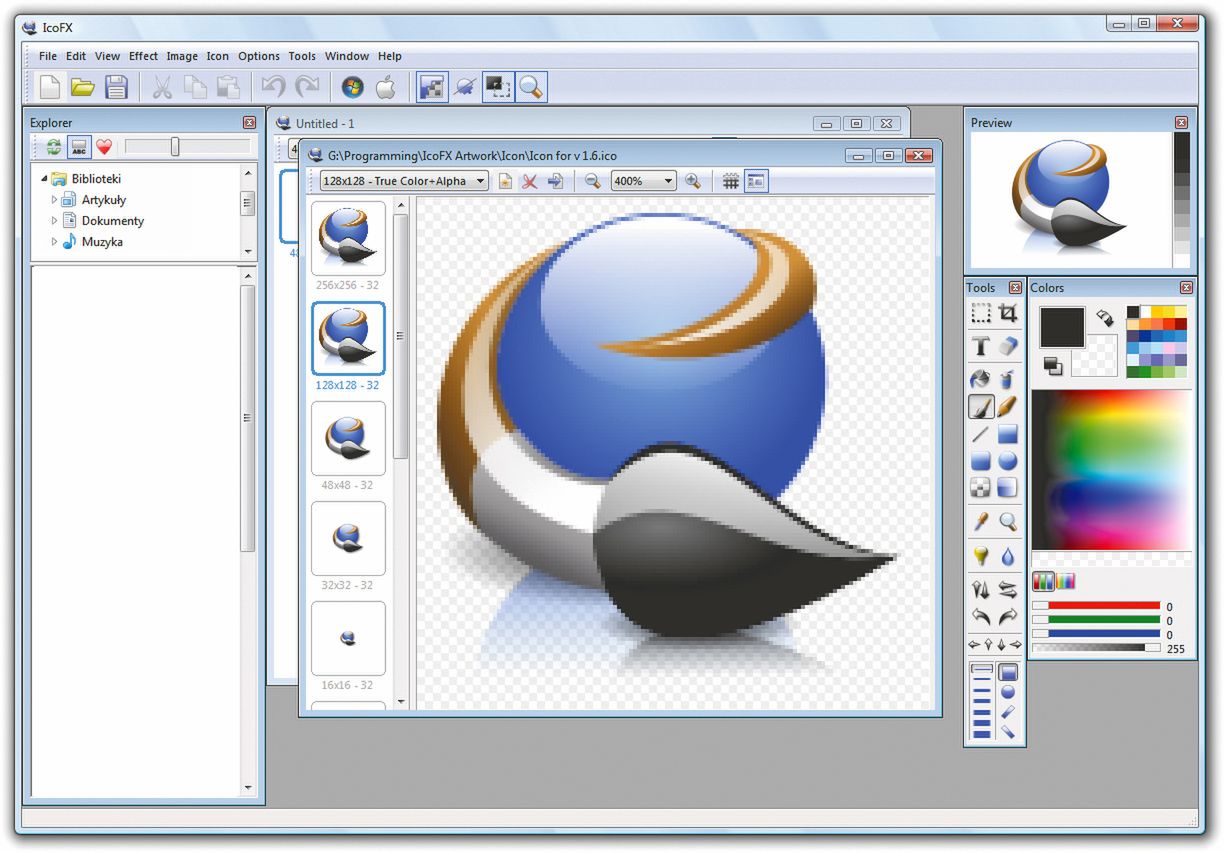This screenshot has height=853, width=1224.
Task: Select the Lighten bulb tool
Action: [x=981, y=556]
